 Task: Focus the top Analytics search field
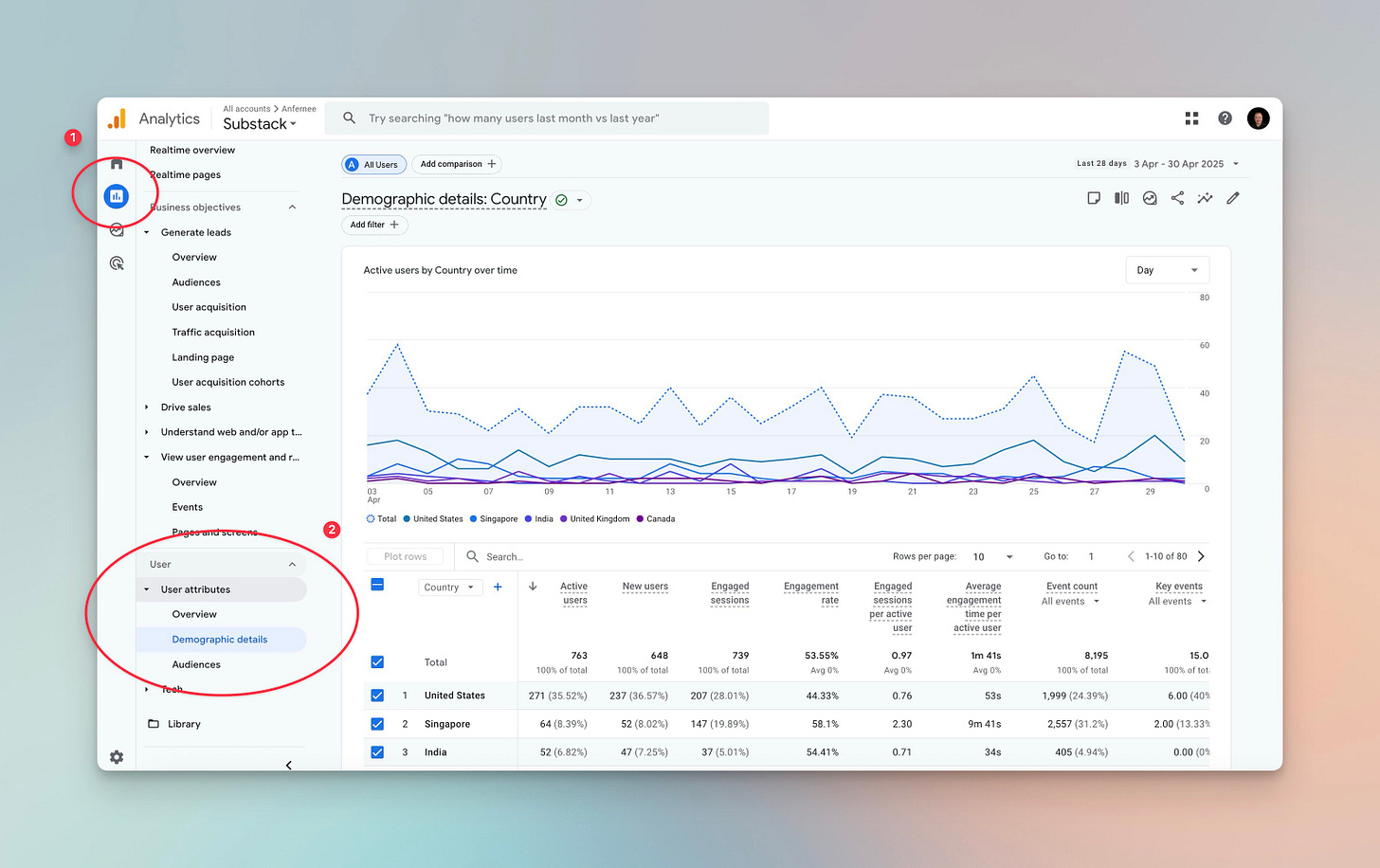(547, 118)
